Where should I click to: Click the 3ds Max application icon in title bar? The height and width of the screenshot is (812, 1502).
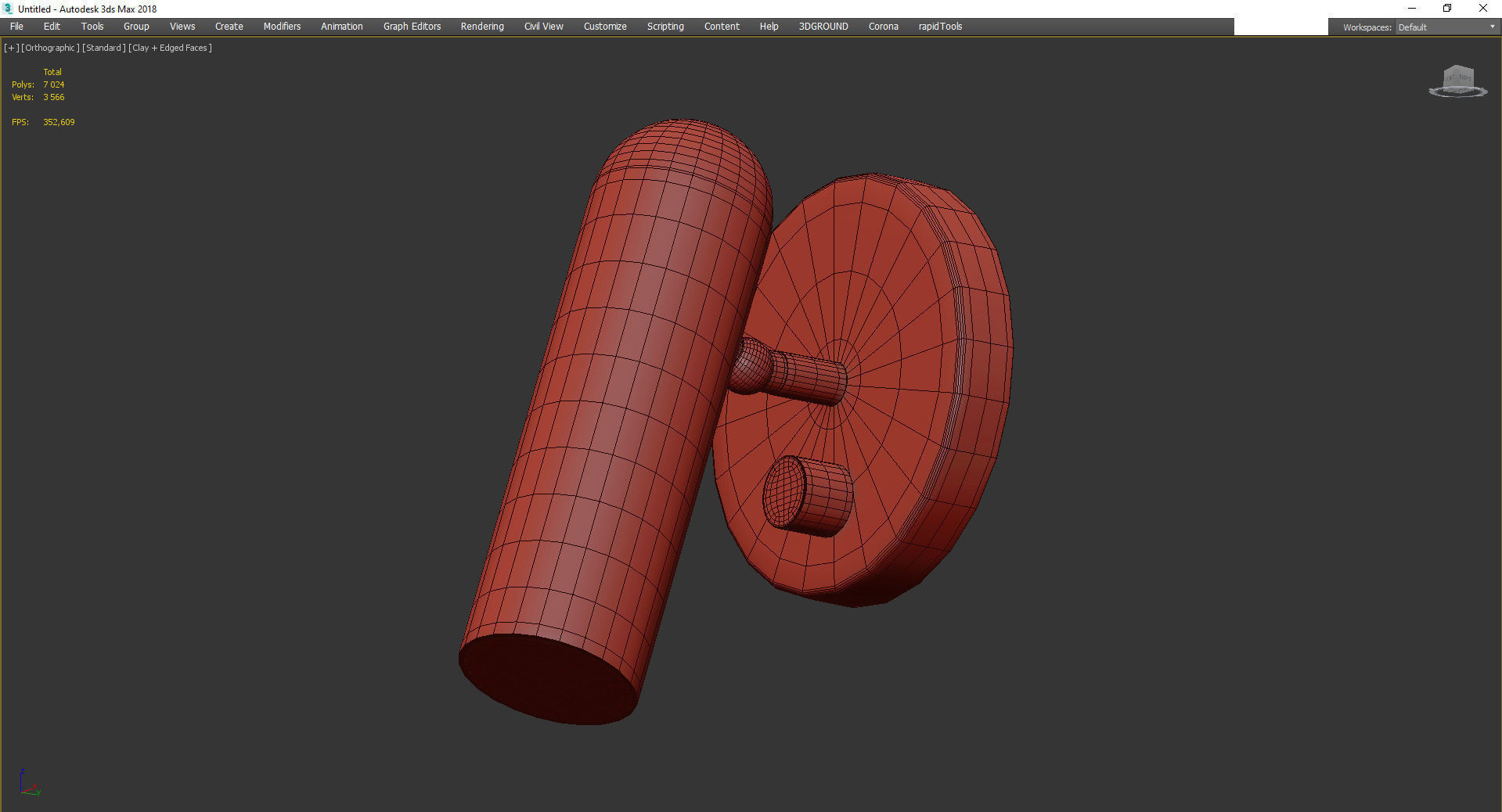pos(9,9)
